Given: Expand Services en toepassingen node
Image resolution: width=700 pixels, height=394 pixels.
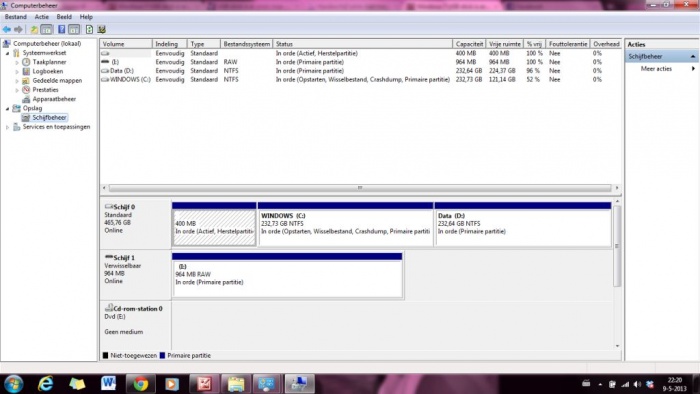Looking at the screenshot, I should click(7, 127).
